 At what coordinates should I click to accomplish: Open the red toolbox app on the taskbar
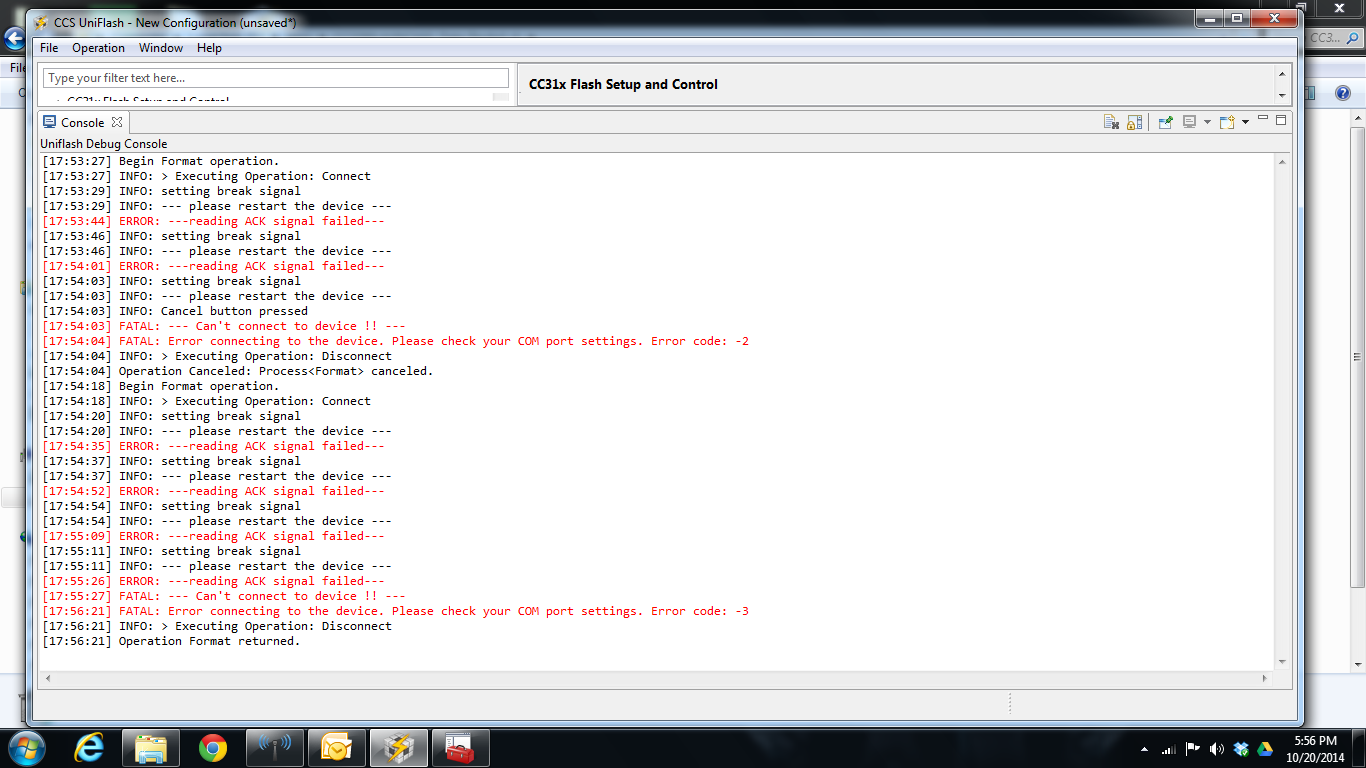coord(460,748)
